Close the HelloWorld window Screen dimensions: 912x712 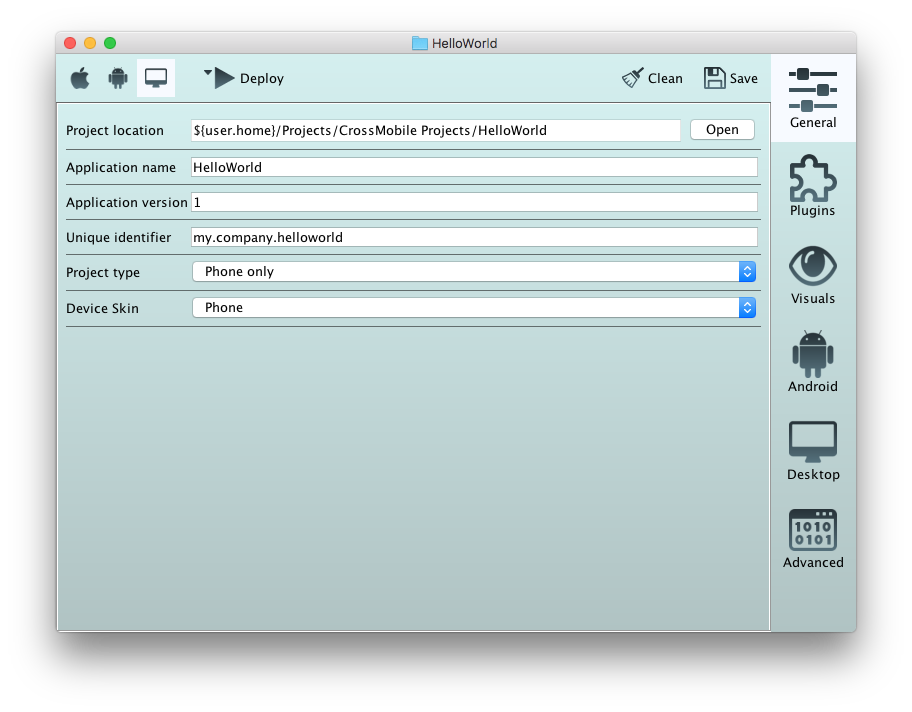70,43
